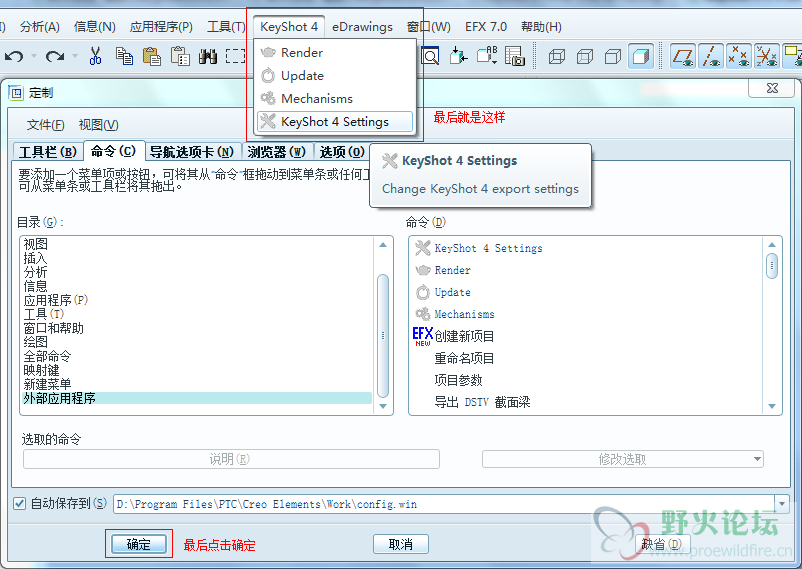802x569 pixels.
Task: Select 导出 DSTV 截面梁 command
Action: click(x=482, y=402)
